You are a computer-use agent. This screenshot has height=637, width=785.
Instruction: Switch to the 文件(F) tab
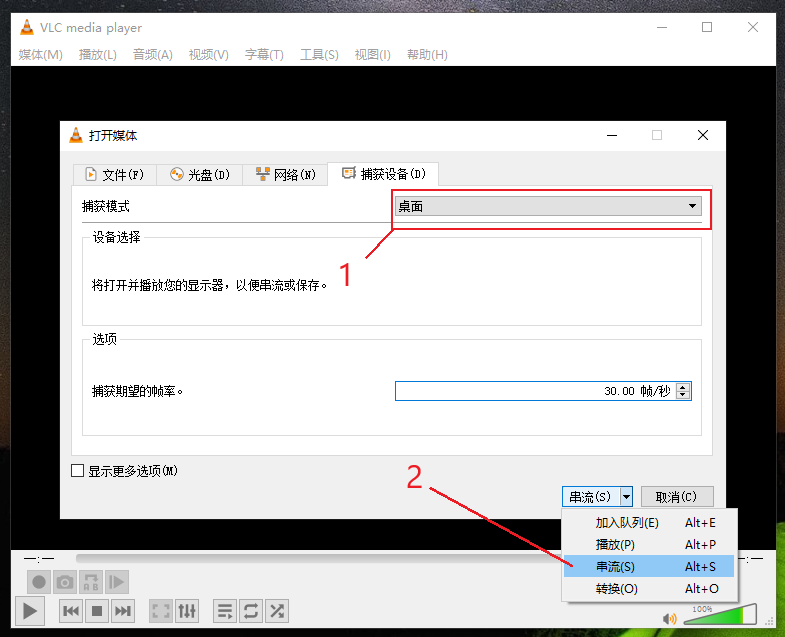click(115, 175)
